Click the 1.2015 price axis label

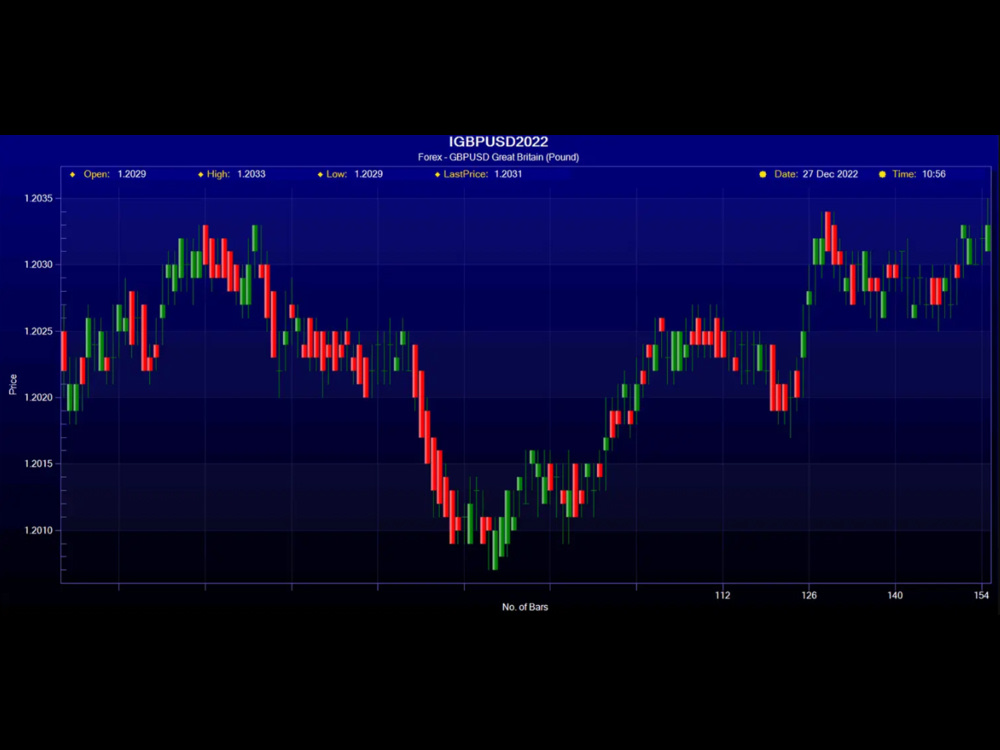coord(38,464)
